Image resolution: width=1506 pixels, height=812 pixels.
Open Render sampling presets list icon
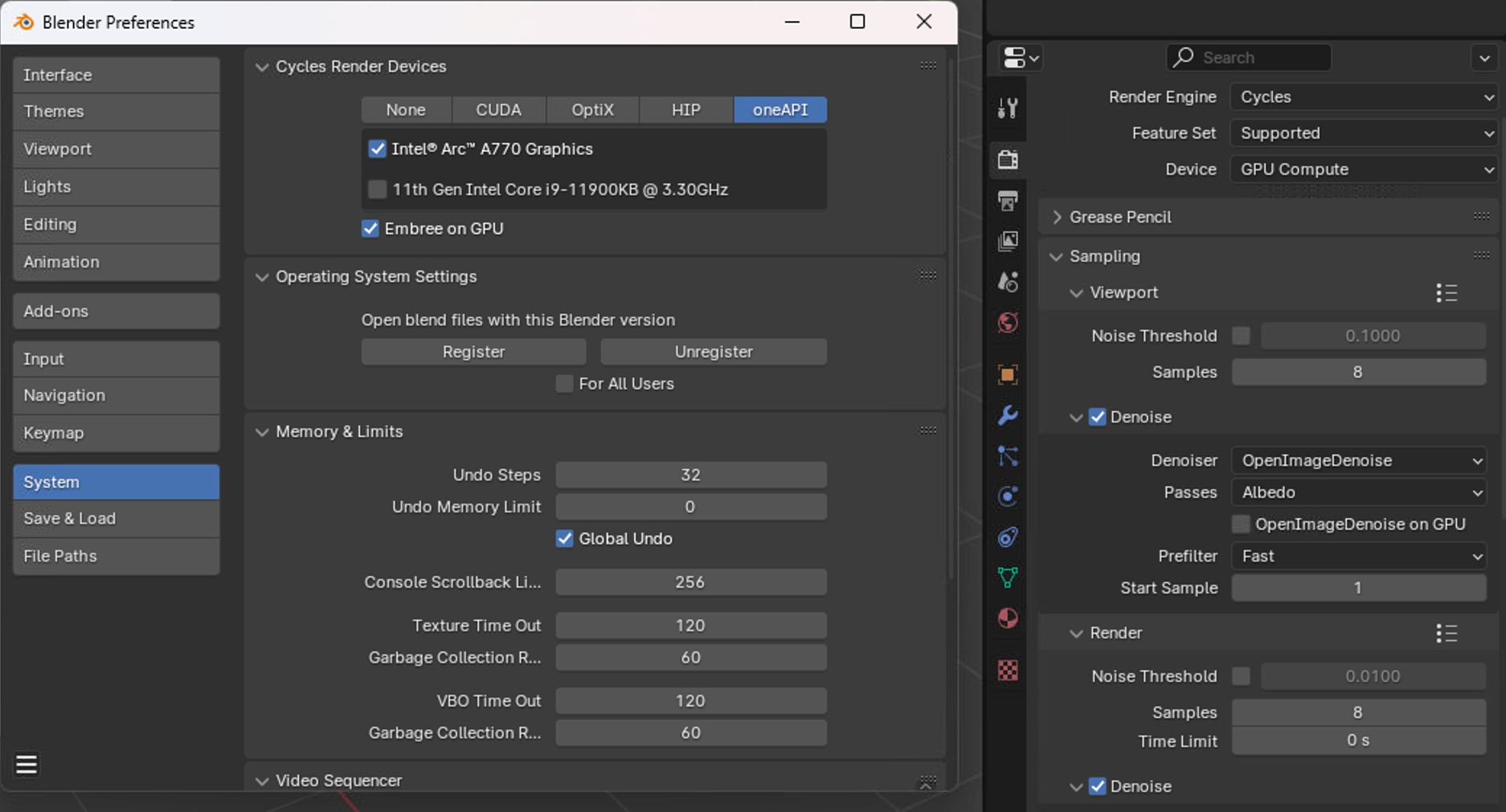(x=1447, y=634)
